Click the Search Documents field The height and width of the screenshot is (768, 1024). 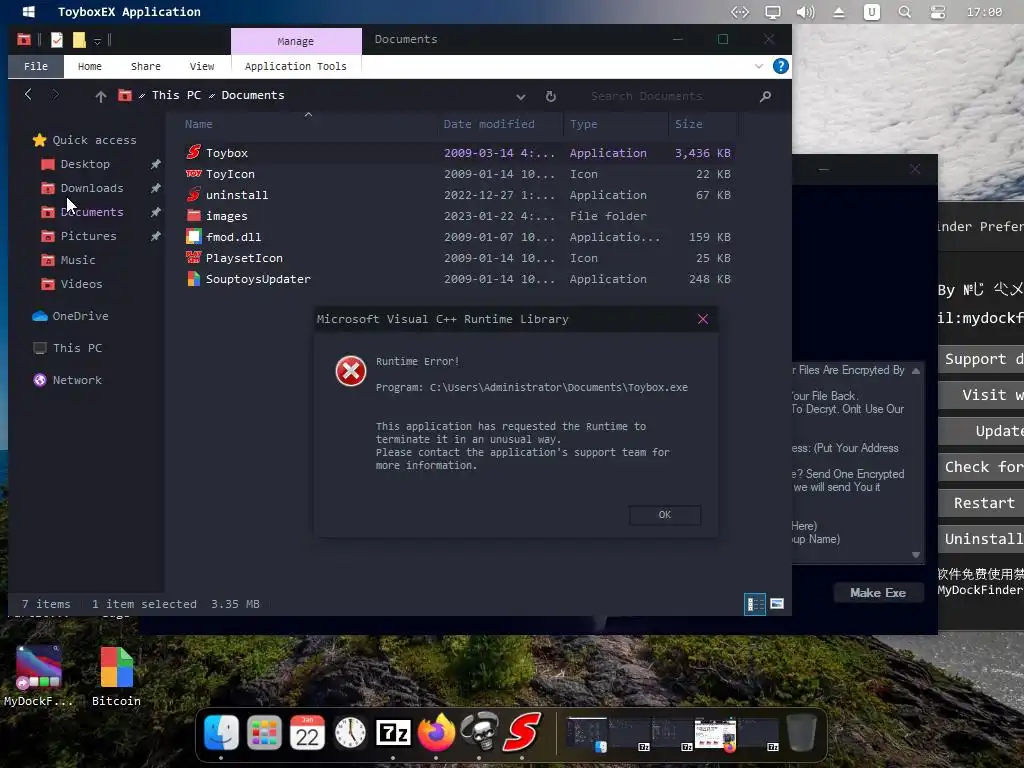[x=667, y=96]
